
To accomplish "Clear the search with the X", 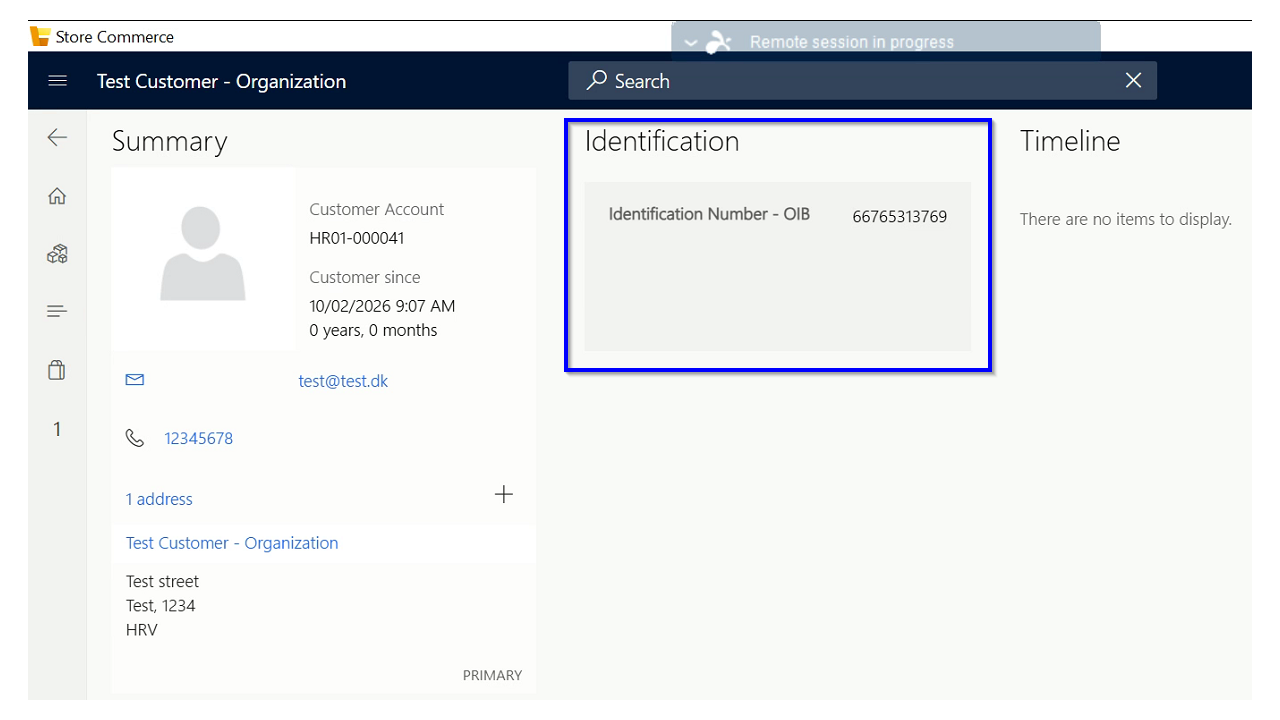I will [1133, 80].
